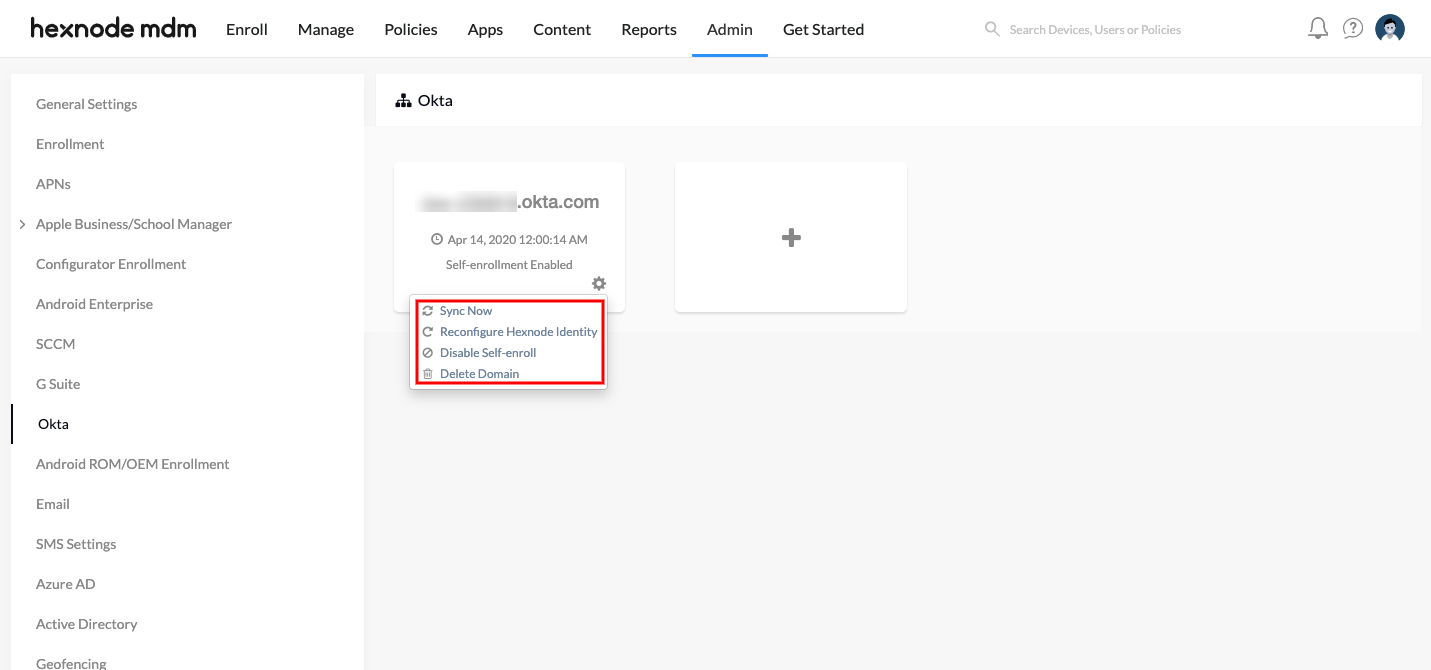The image size is (1431, 670).
Task: Open Azure AD settings
Action: click(x=66, y=584)
